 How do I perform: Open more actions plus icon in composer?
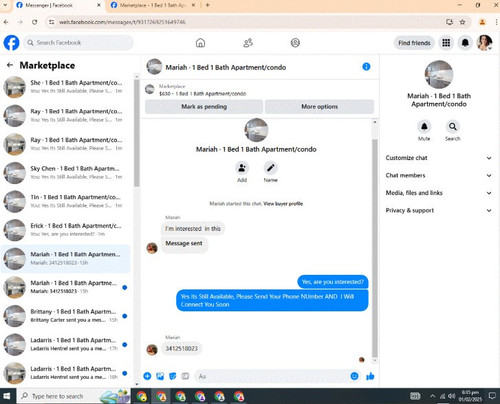(x=147, y=376)
